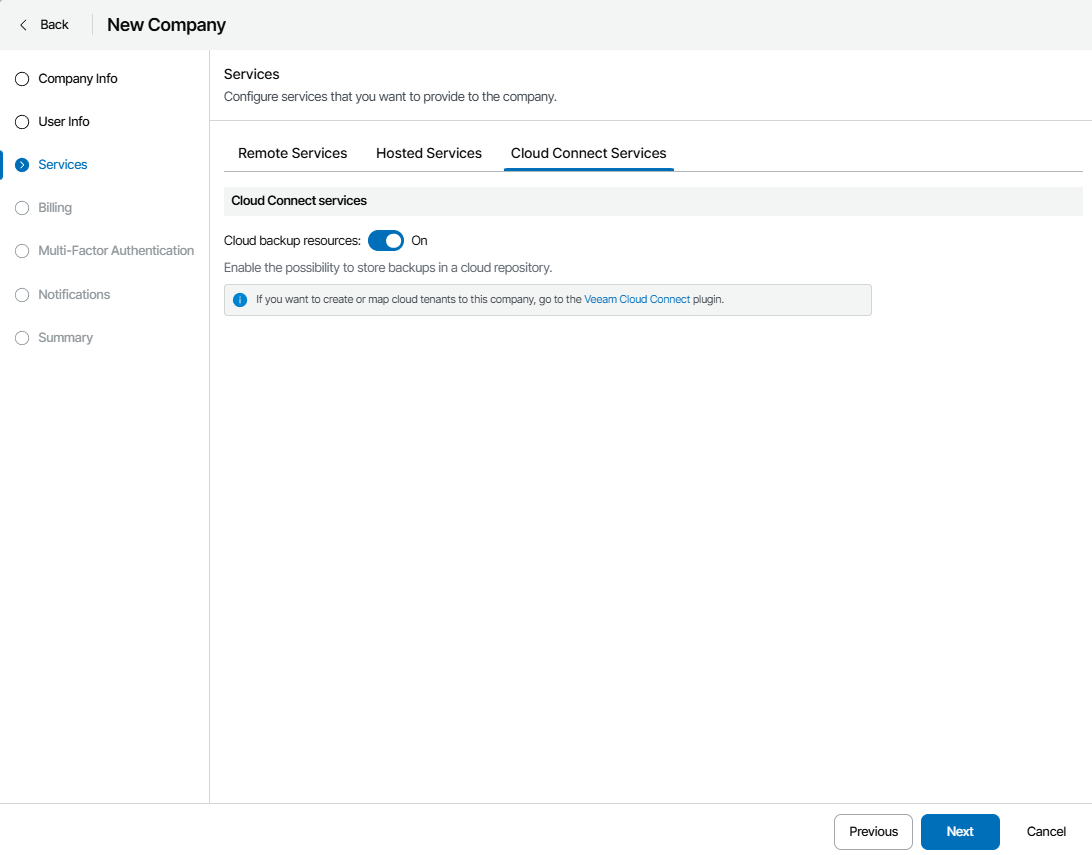
Task: Open the Veeam Cloud Connect plugin link
Action: (637, 299)
